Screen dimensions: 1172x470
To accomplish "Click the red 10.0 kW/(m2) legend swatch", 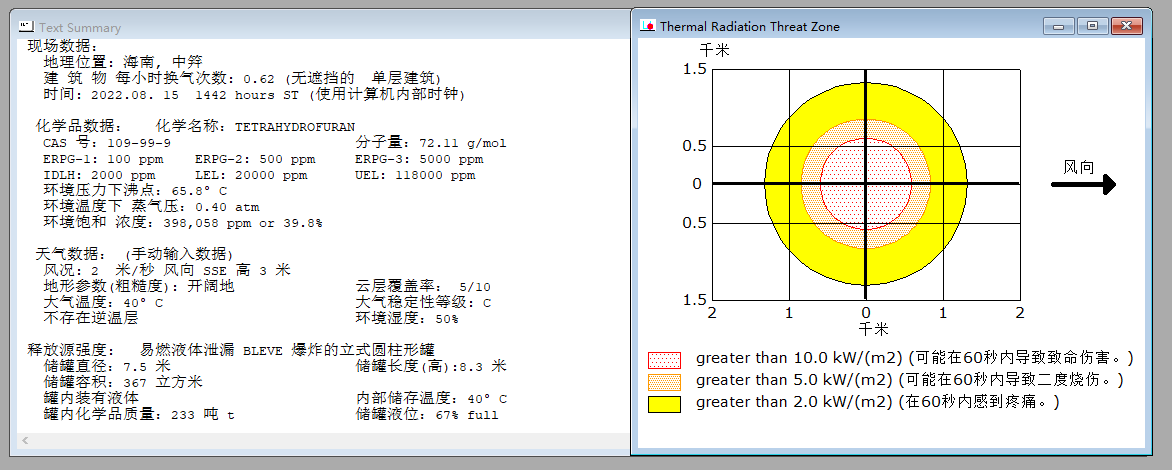I will pyautogui.click(x=664, y=360).
